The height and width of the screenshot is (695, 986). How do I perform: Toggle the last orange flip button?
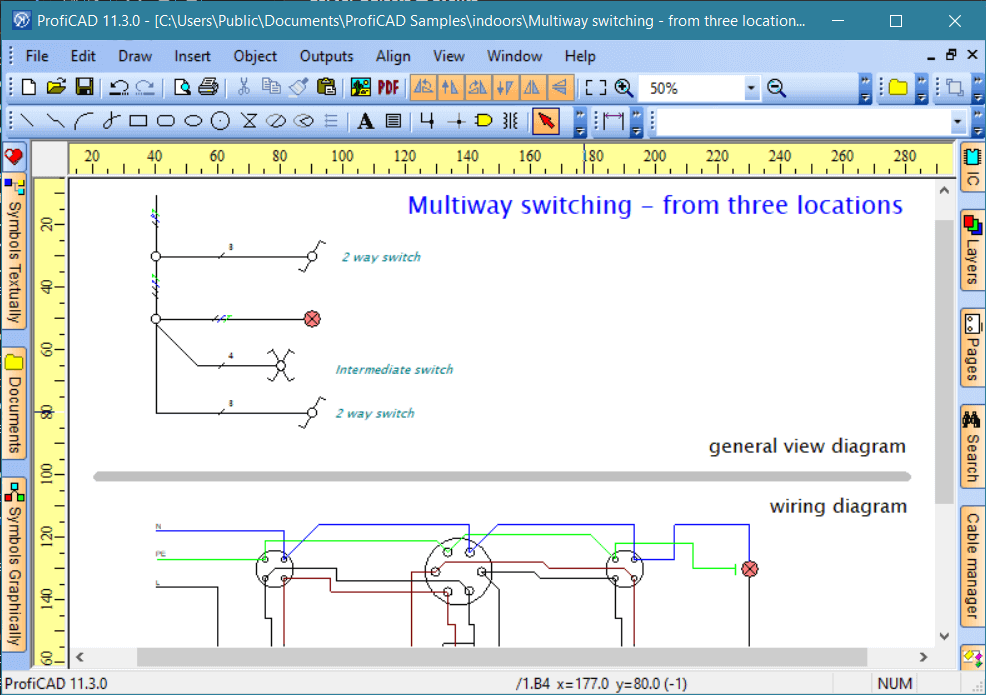561,88
